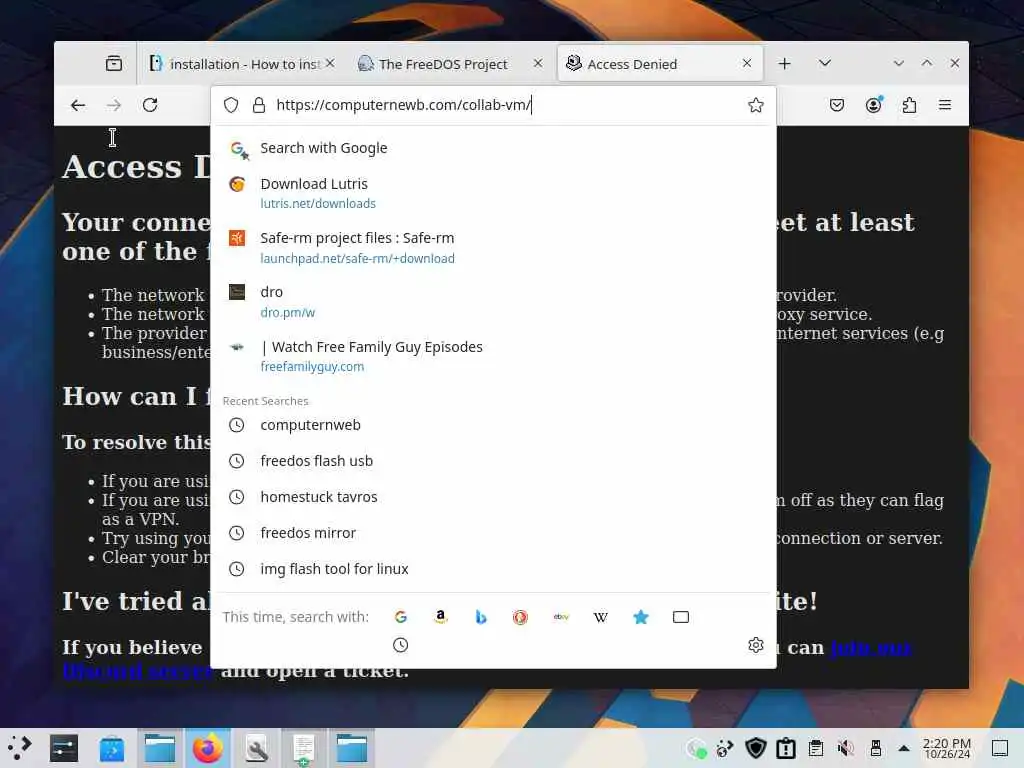Image resolution: width=1024 pixels, height=768 pixels.
Task: Search this time with DuckDuckGo icon
Action: (x=520, y=616)
